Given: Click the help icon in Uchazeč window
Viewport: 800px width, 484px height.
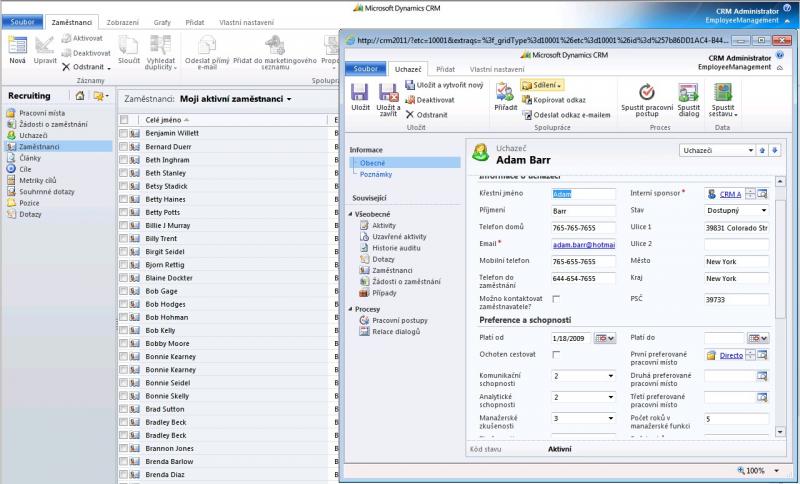Looking at the screenshot, I should (x=780, y=55).
